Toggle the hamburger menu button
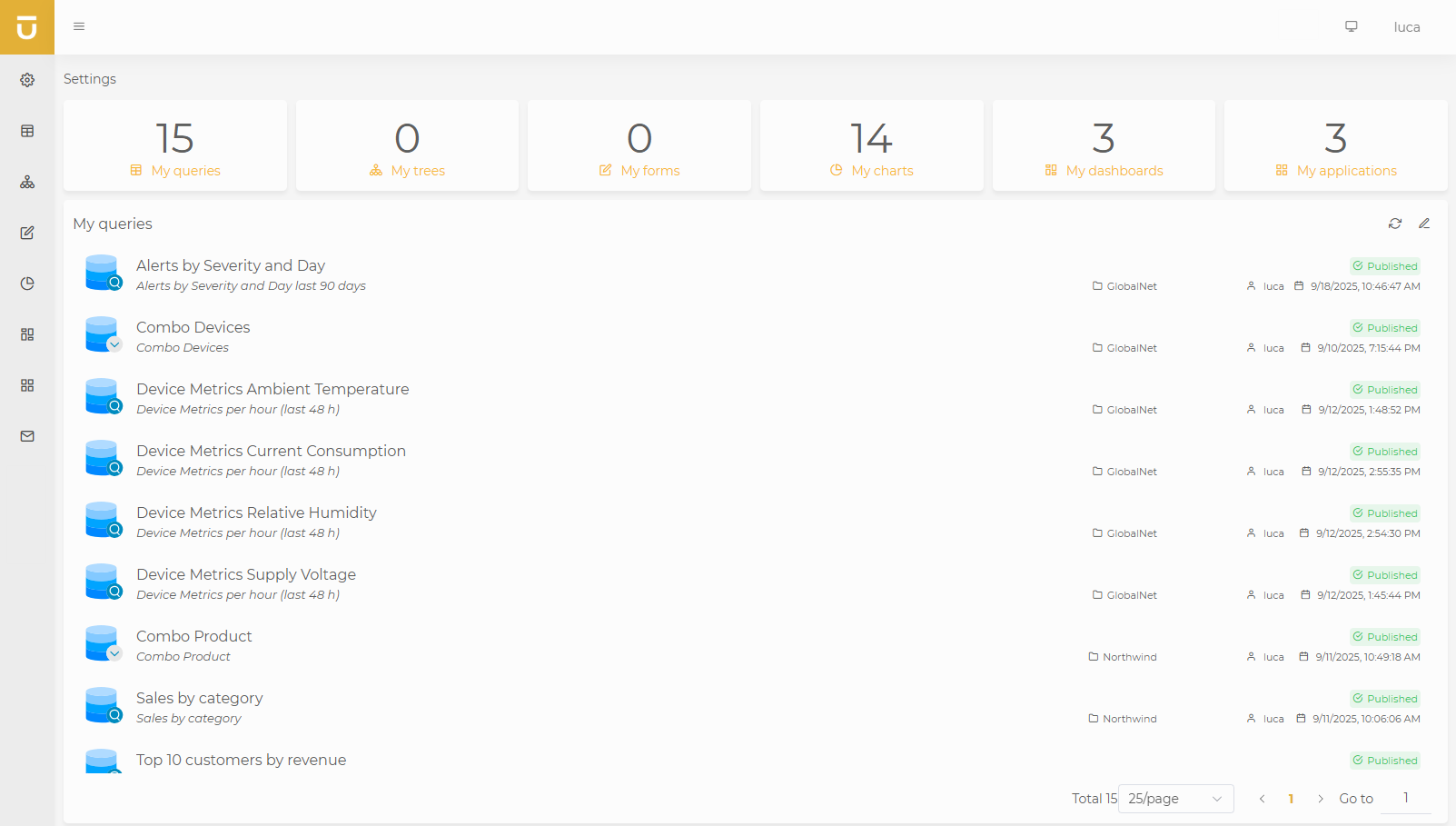 click(x=78, y=26)
